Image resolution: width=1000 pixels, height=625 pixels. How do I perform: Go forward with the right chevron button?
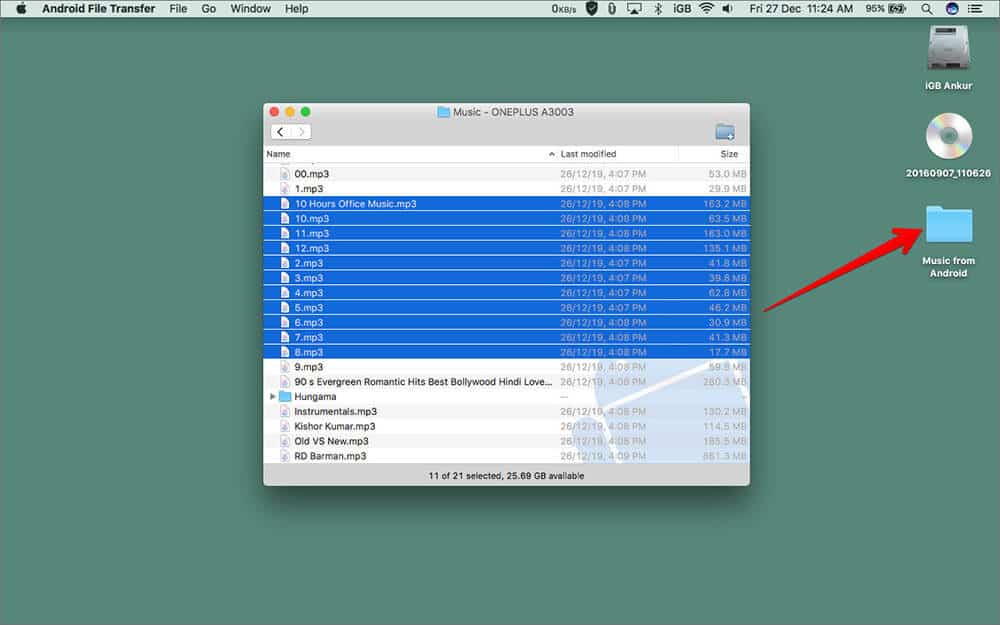tap(301, 132)
